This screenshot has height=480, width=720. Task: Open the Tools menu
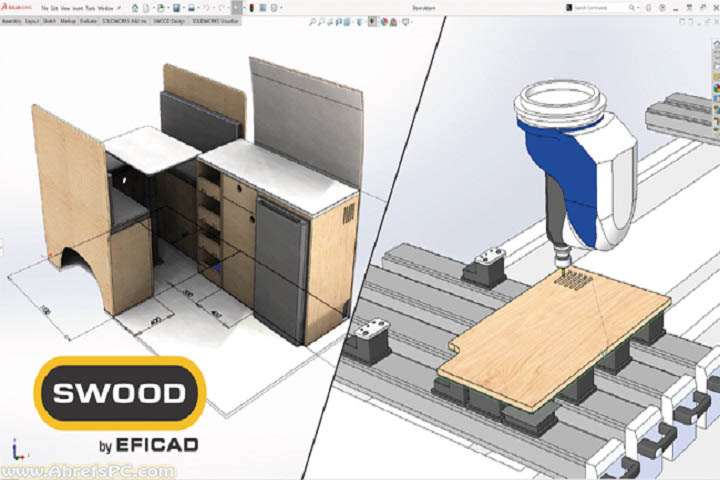tap(90, 8)
